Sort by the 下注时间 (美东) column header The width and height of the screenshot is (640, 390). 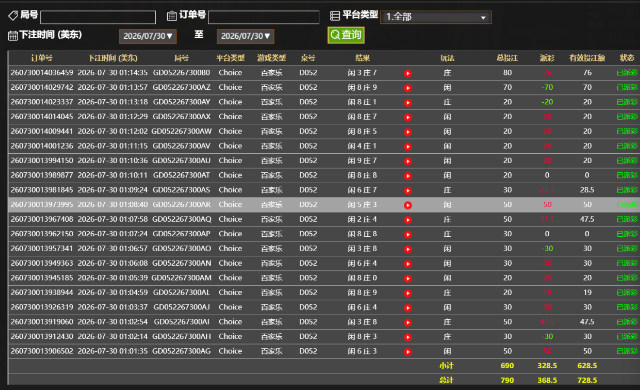113,58
